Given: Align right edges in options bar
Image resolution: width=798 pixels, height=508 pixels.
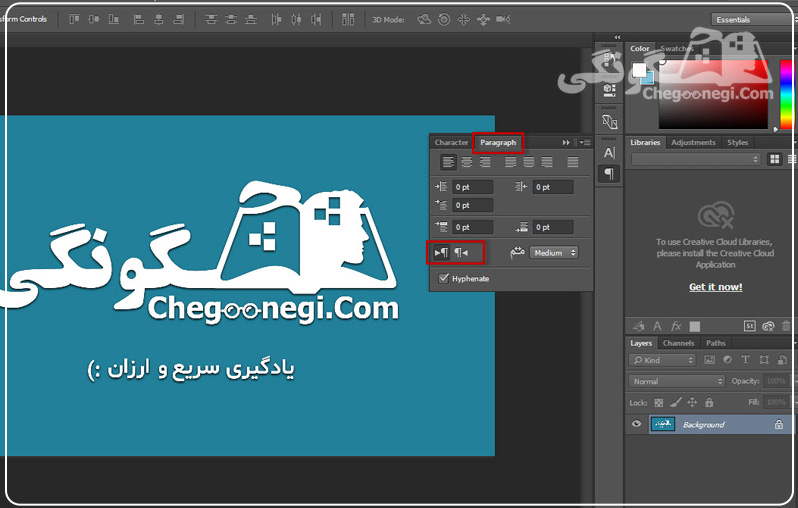Looking at the screenshot, I should [178, 19].
